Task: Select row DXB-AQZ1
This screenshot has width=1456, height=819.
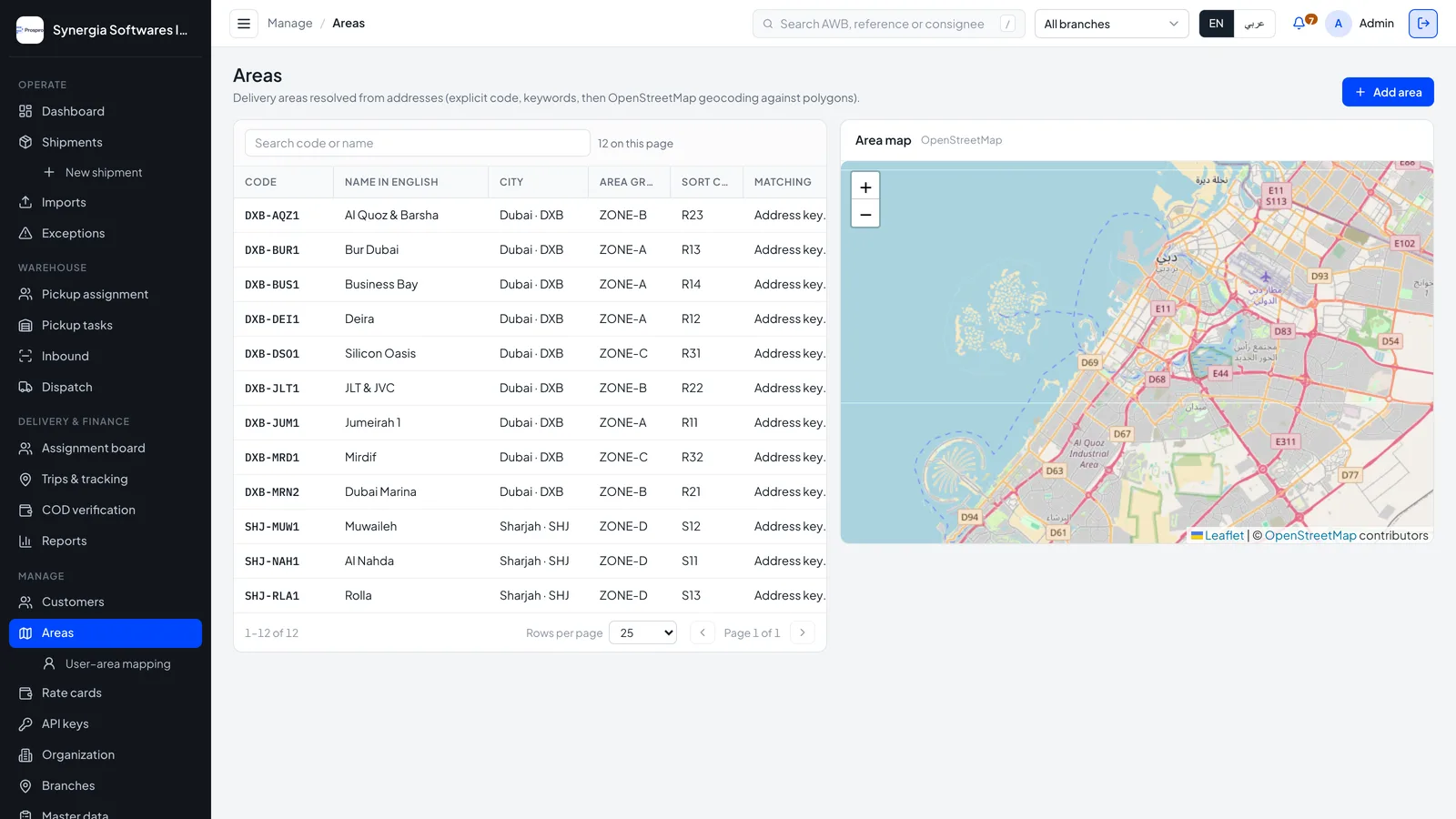Action: (x=530, y=216)
